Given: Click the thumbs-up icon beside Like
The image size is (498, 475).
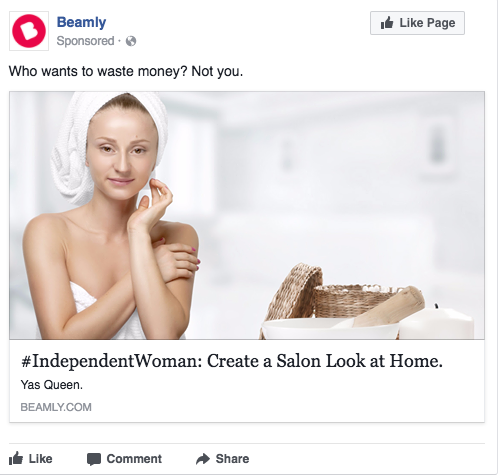Looking at the screenshot, I should pos(16,458).
